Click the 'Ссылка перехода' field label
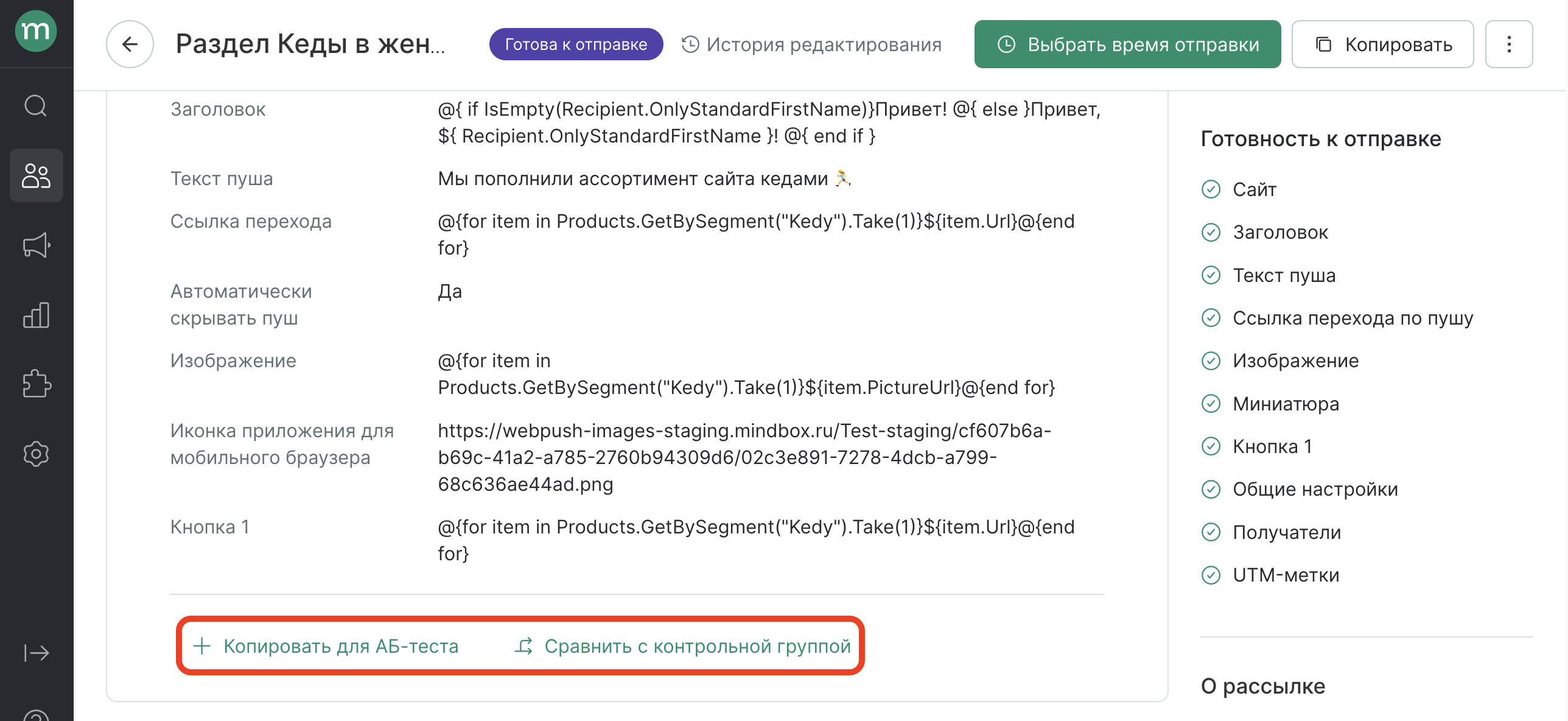Image resolution: width=1568 pixels, height=721 pixels. (x=251, y=221)
